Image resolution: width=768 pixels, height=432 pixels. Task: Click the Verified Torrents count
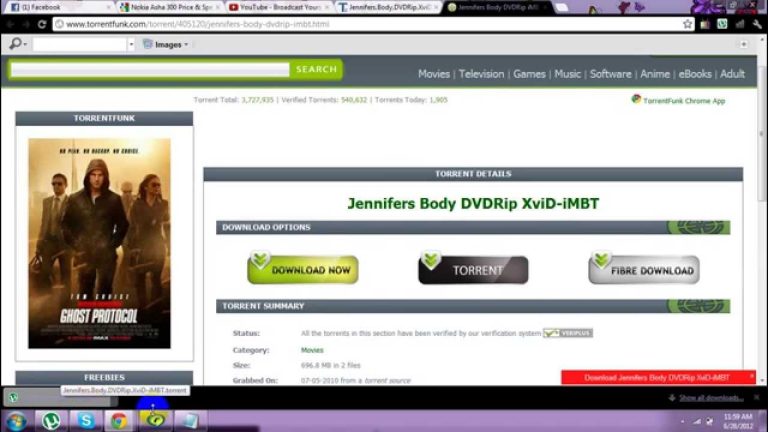(x=354, y=100)
